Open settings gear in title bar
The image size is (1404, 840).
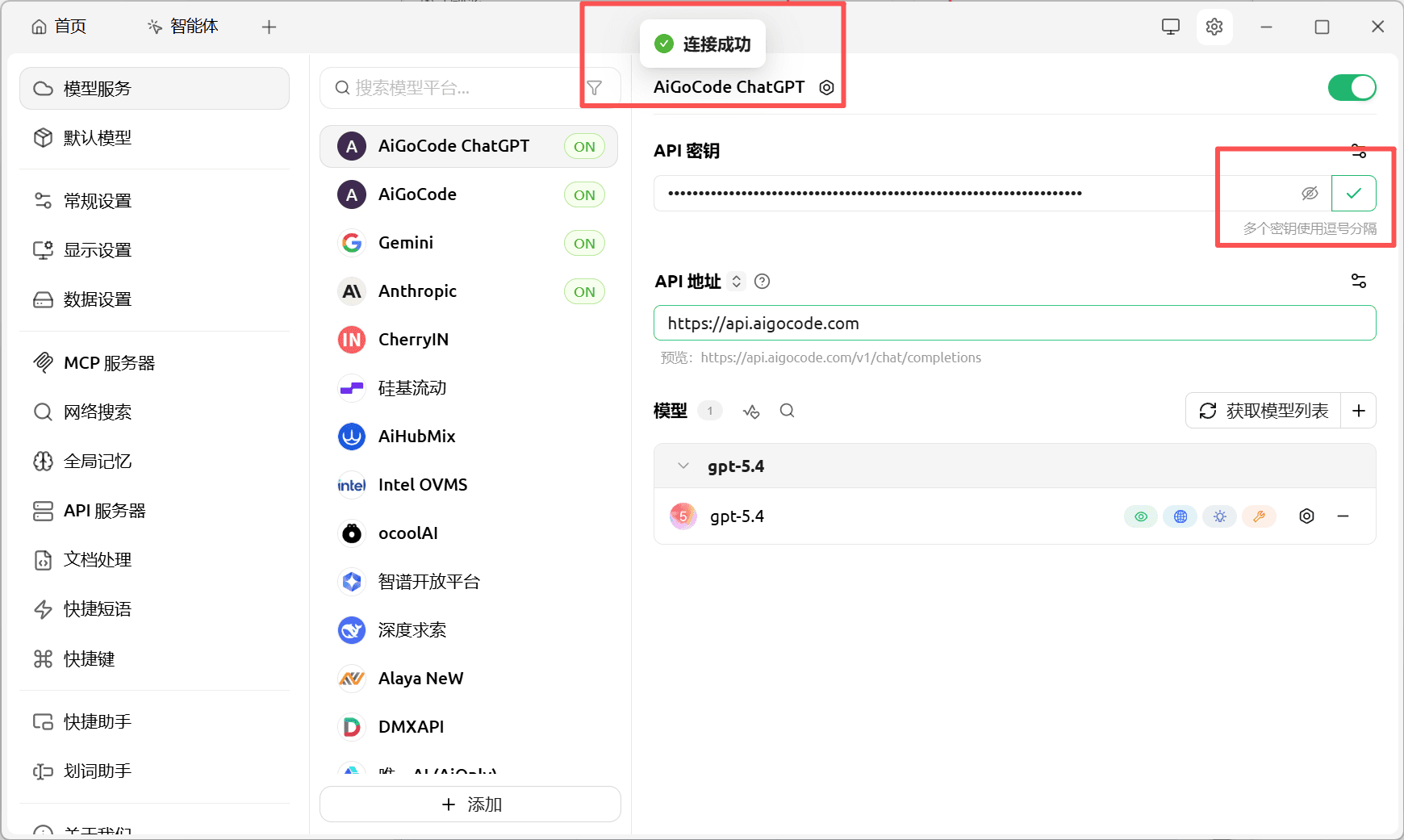point(1214,27)
